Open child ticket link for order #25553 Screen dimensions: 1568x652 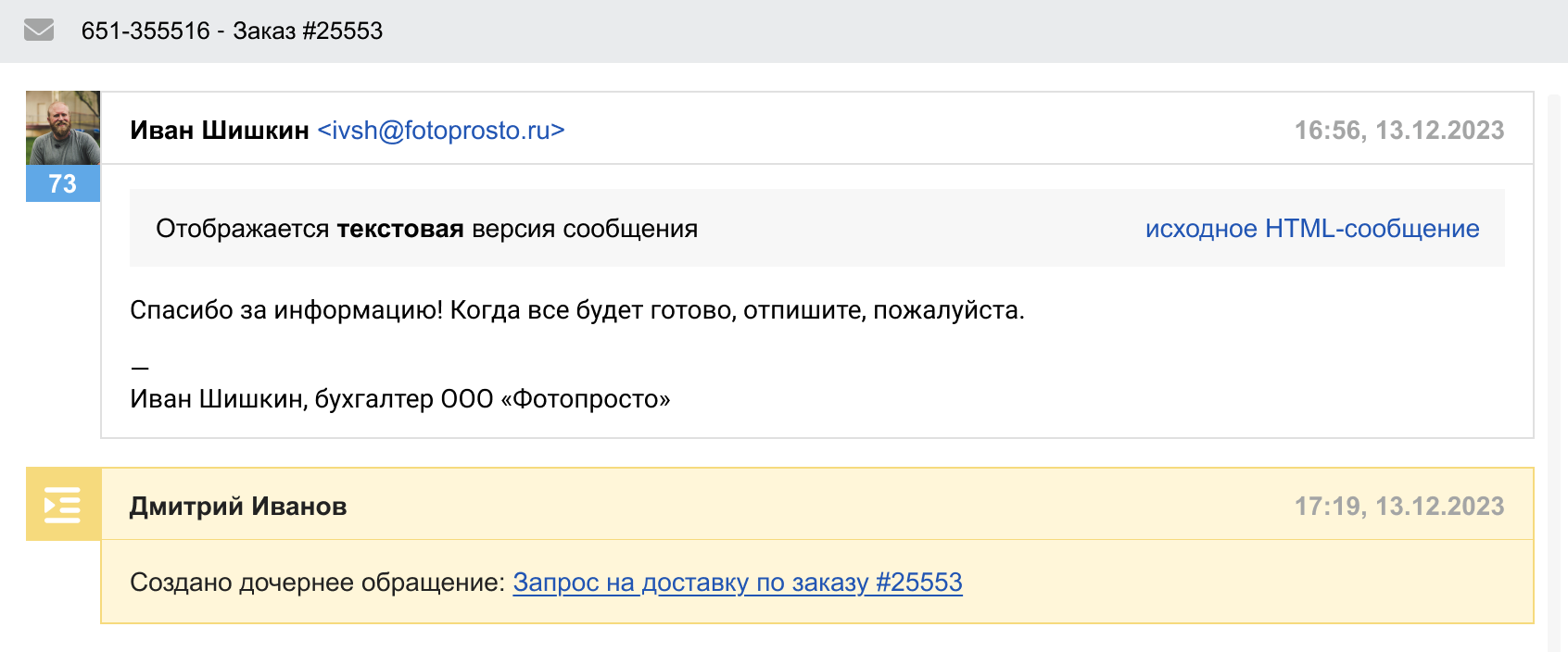pos(738,583)
